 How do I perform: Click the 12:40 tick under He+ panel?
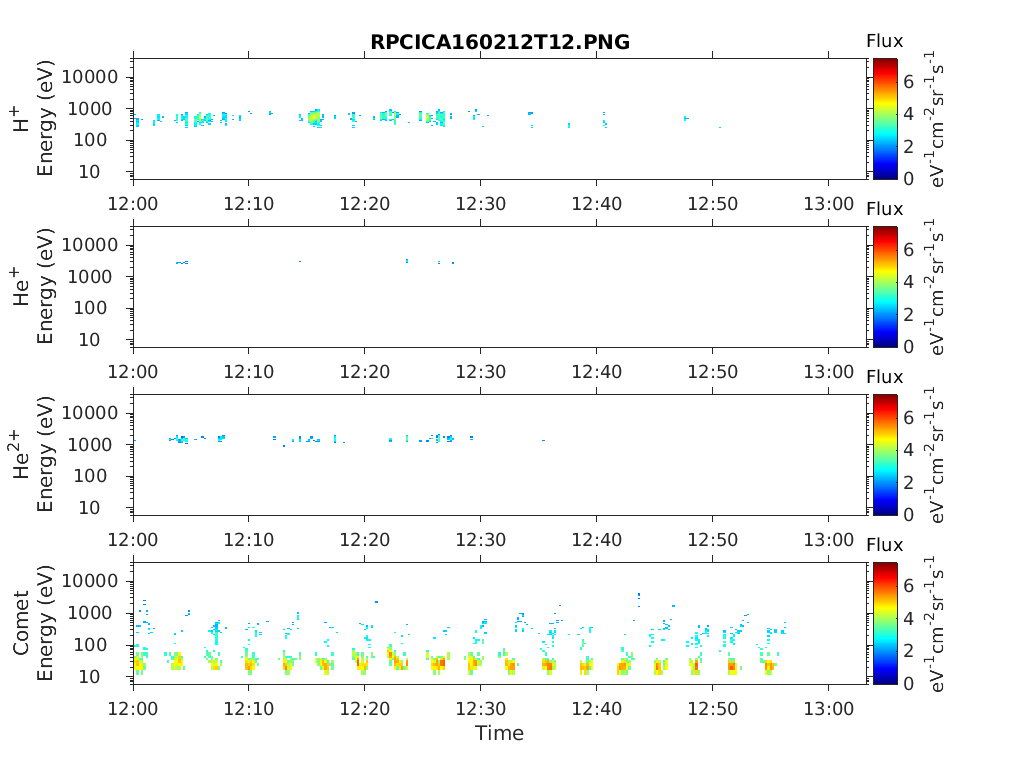click(x=597, y=372)
